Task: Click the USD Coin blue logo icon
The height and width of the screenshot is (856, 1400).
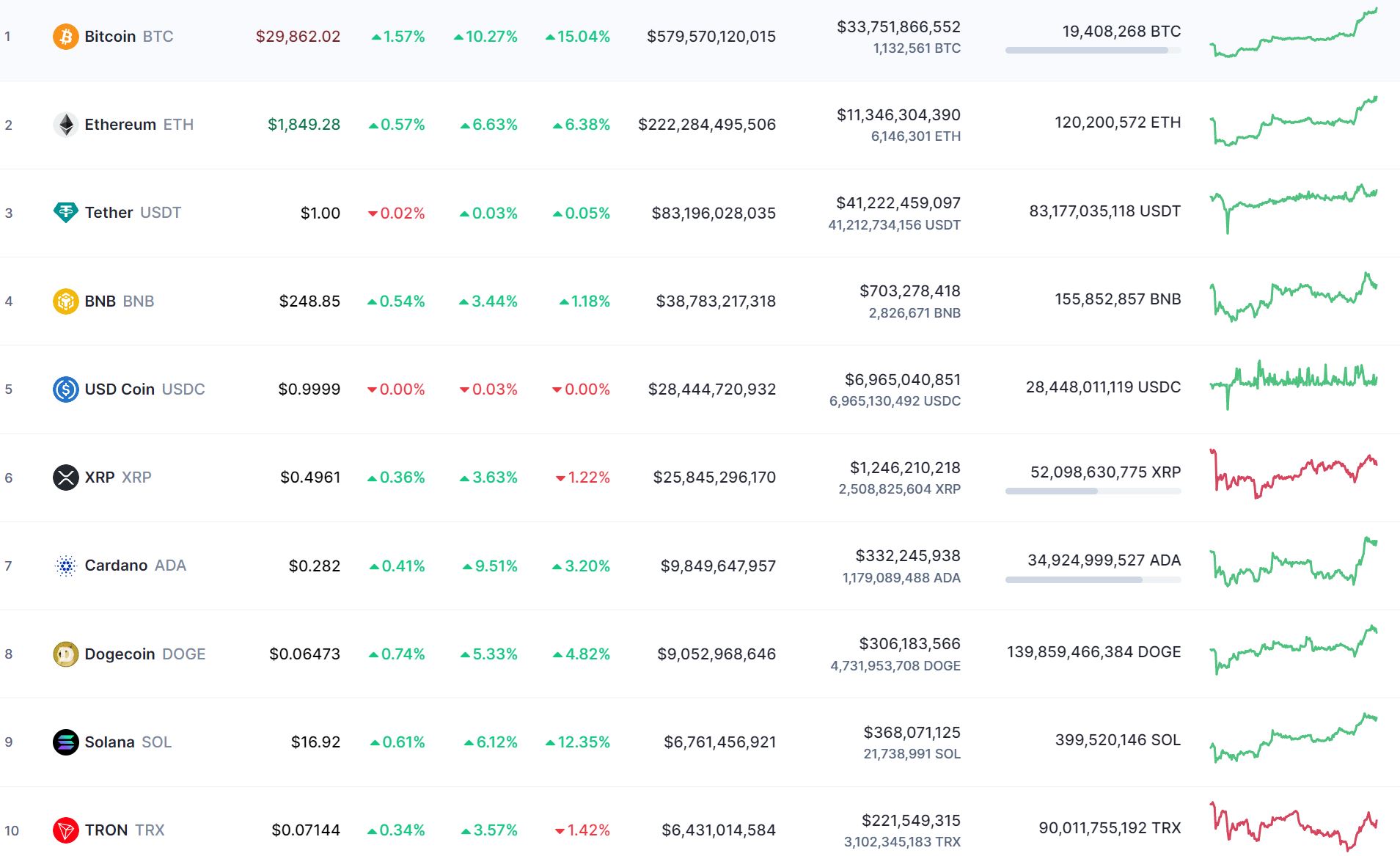Action: point(65,389)
